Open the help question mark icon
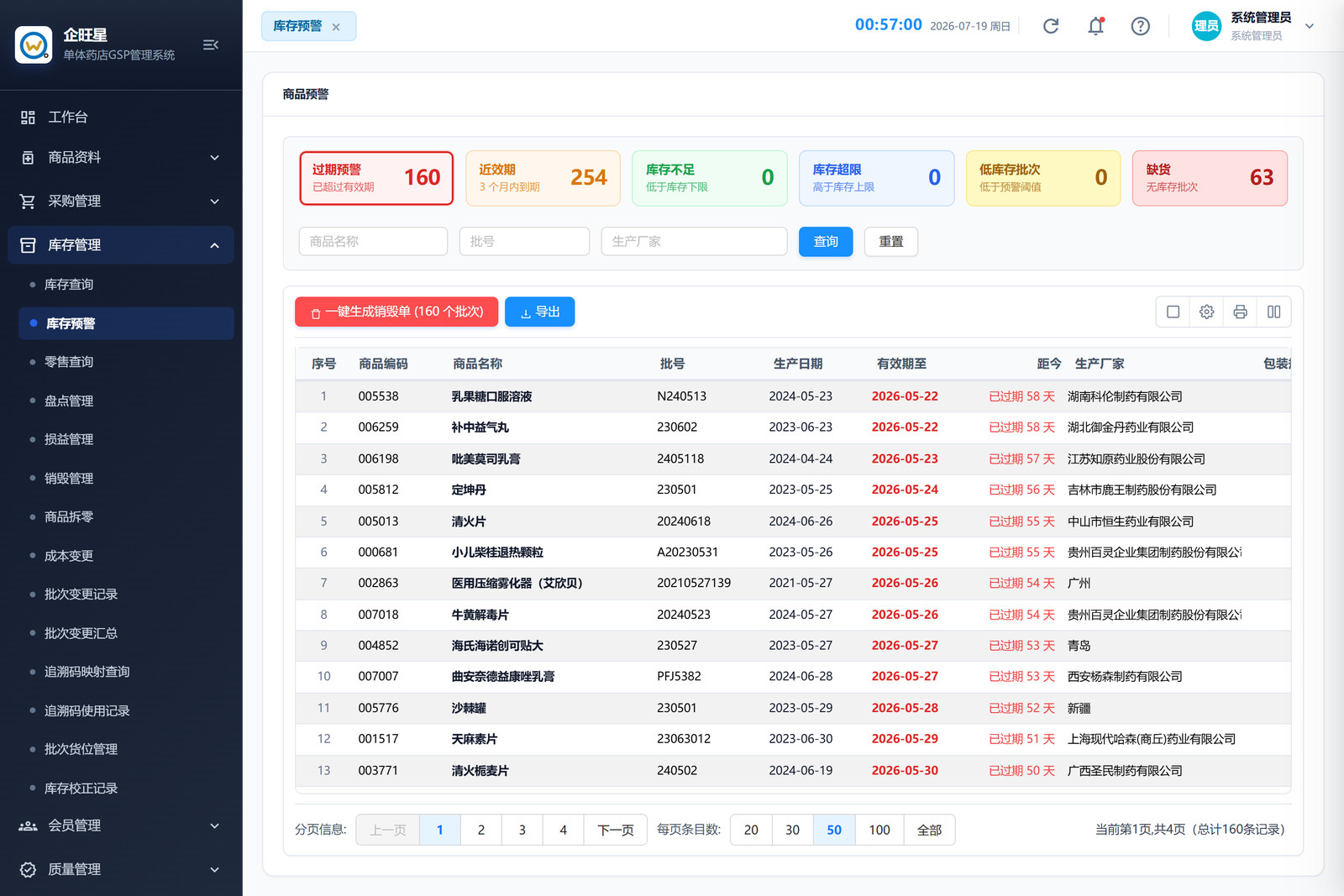 (x=1140, y=26)
